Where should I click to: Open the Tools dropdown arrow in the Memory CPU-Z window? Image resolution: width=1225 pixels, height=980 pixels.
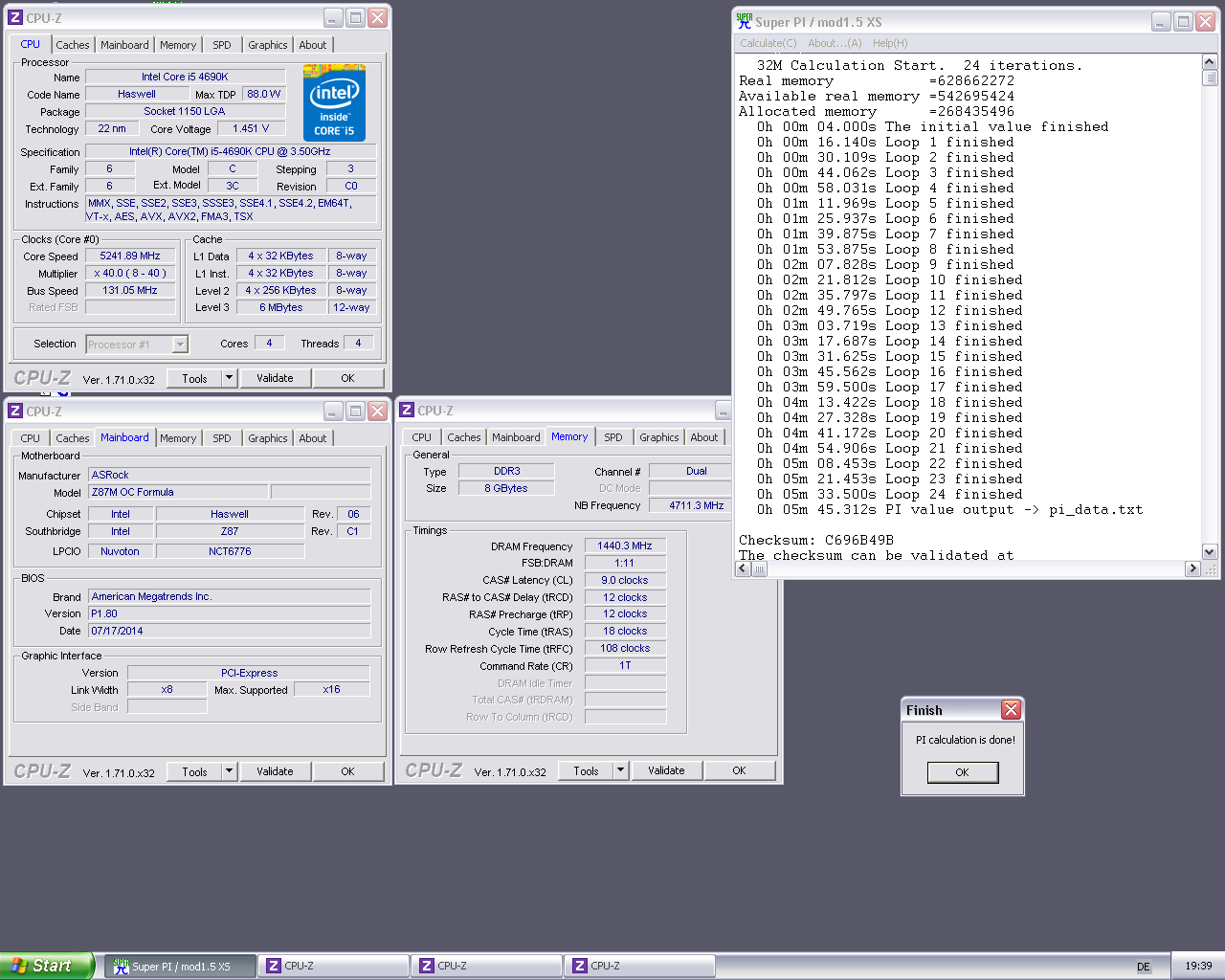point(620,770)
